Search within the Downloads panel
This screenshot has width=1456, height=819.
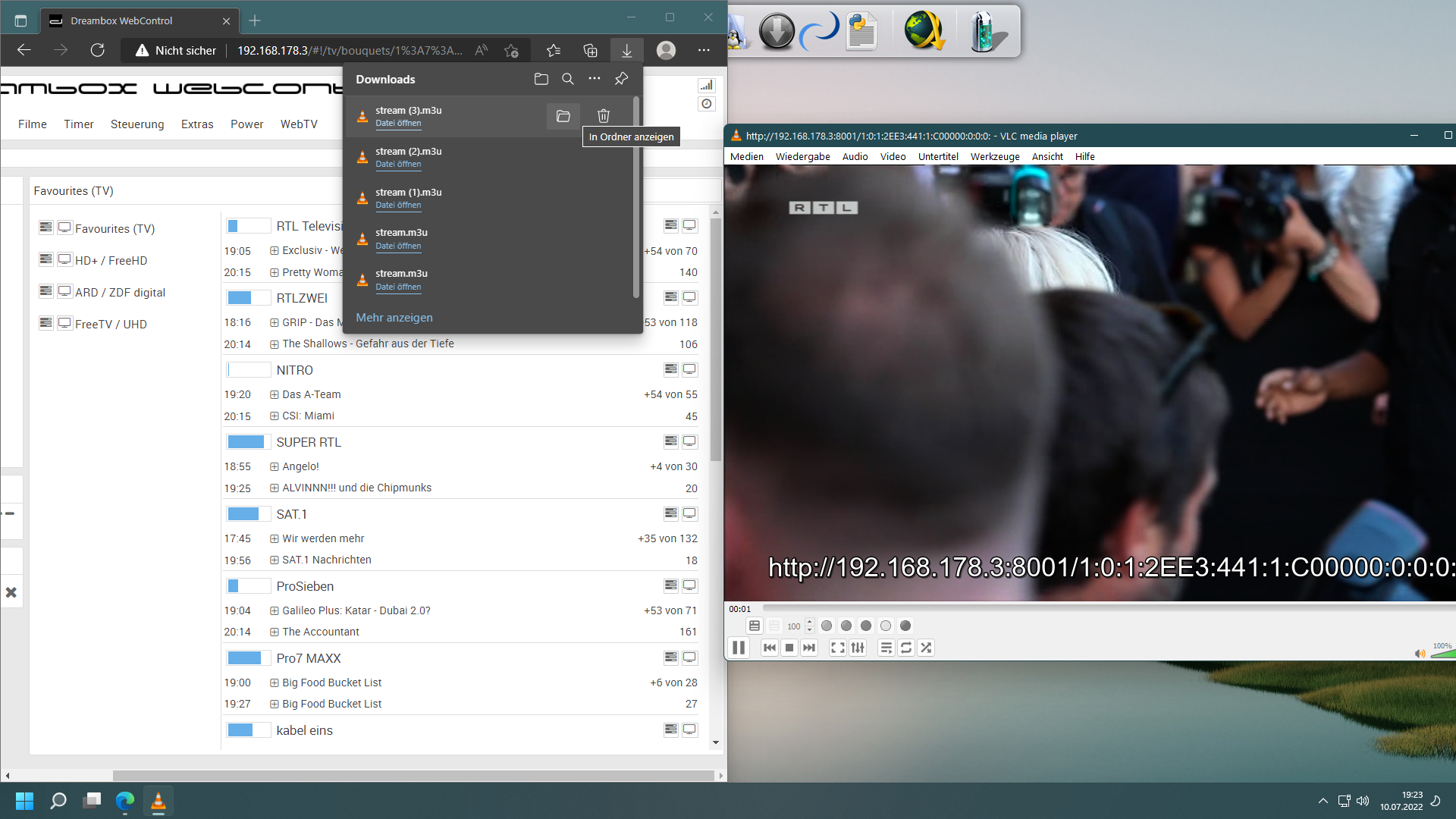(x=567, y=79)
